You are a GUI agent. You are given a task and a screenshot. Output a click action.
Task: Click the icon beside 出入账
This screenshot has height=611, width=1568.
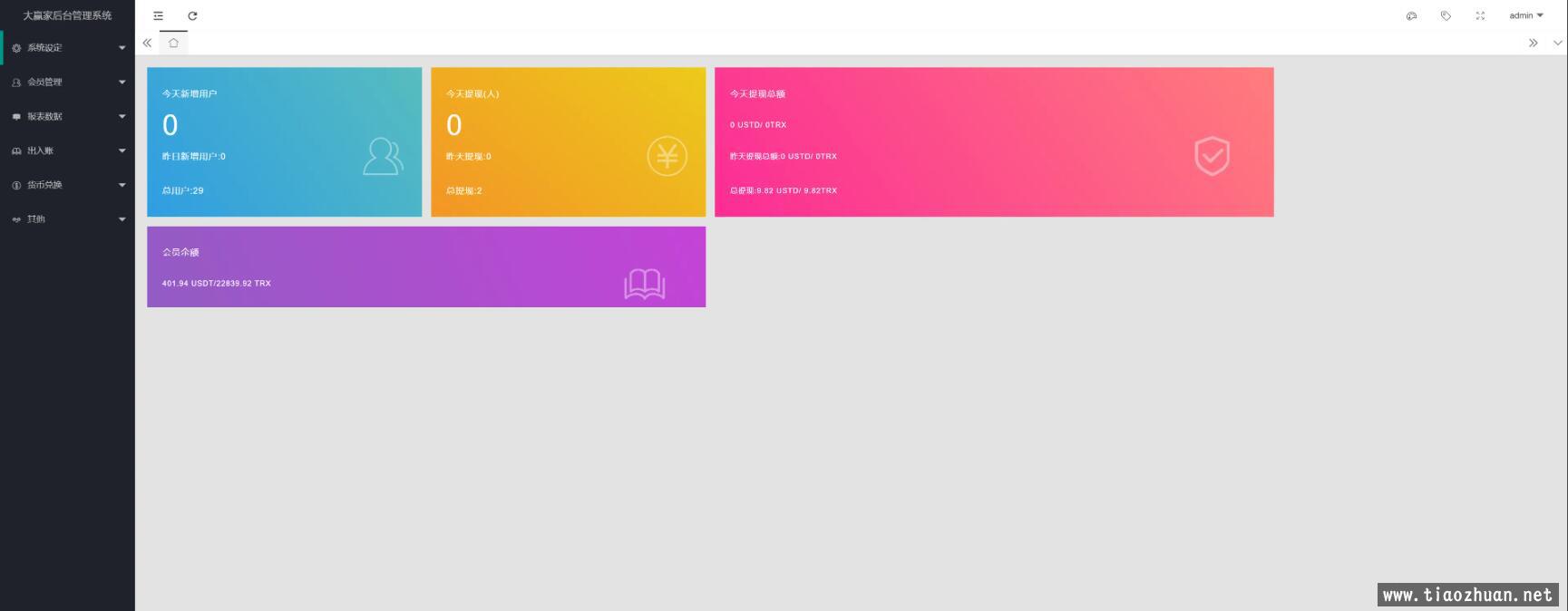16,151
